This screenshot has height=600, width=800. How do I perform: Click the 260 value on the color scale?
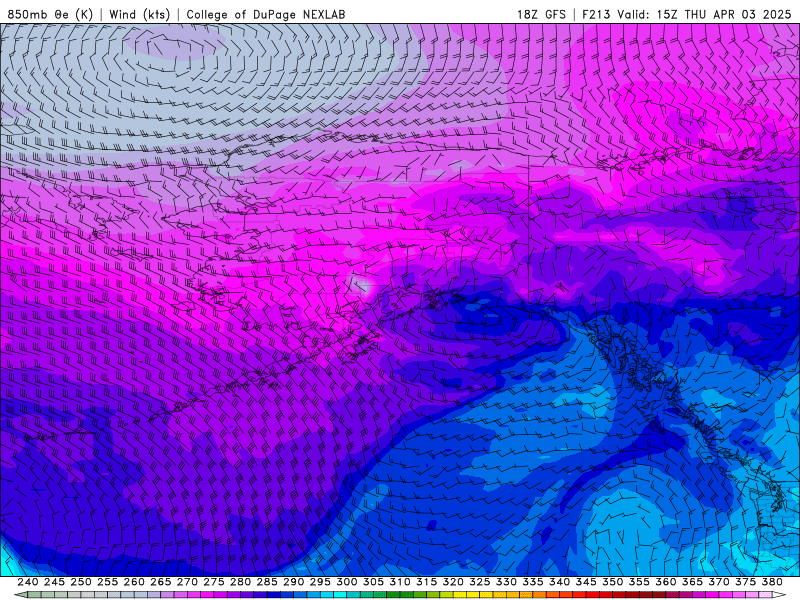pyautogui.click(x=134, y=582)
